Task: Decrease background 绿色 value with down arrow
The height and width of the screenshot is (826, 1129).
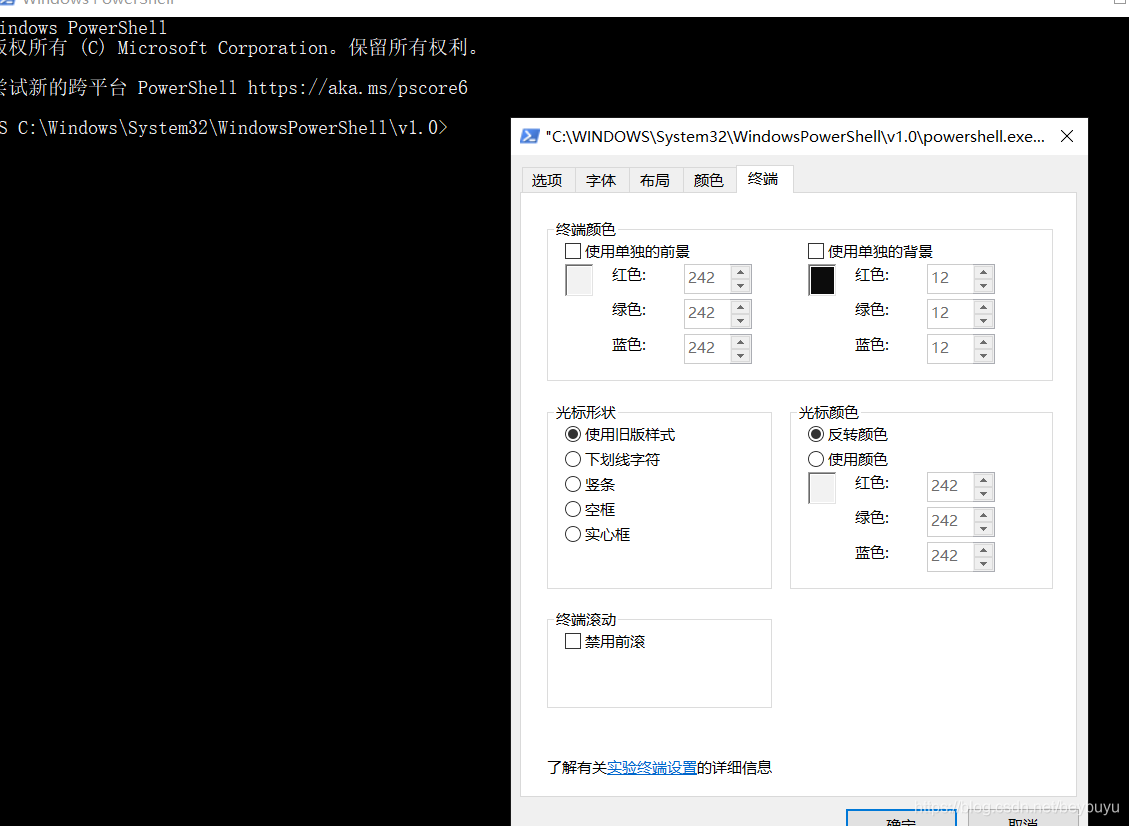Action: pos(984,320)
